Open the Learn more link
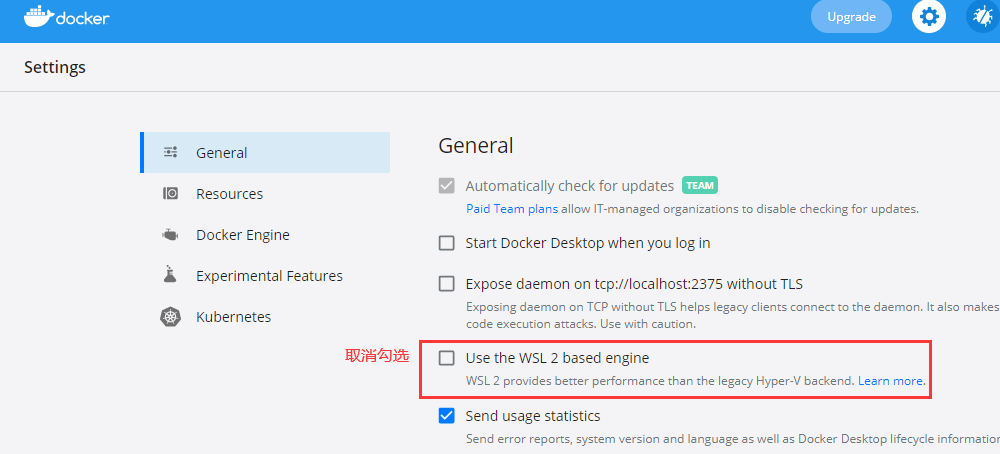1000x454 pixels. point(890,381)
